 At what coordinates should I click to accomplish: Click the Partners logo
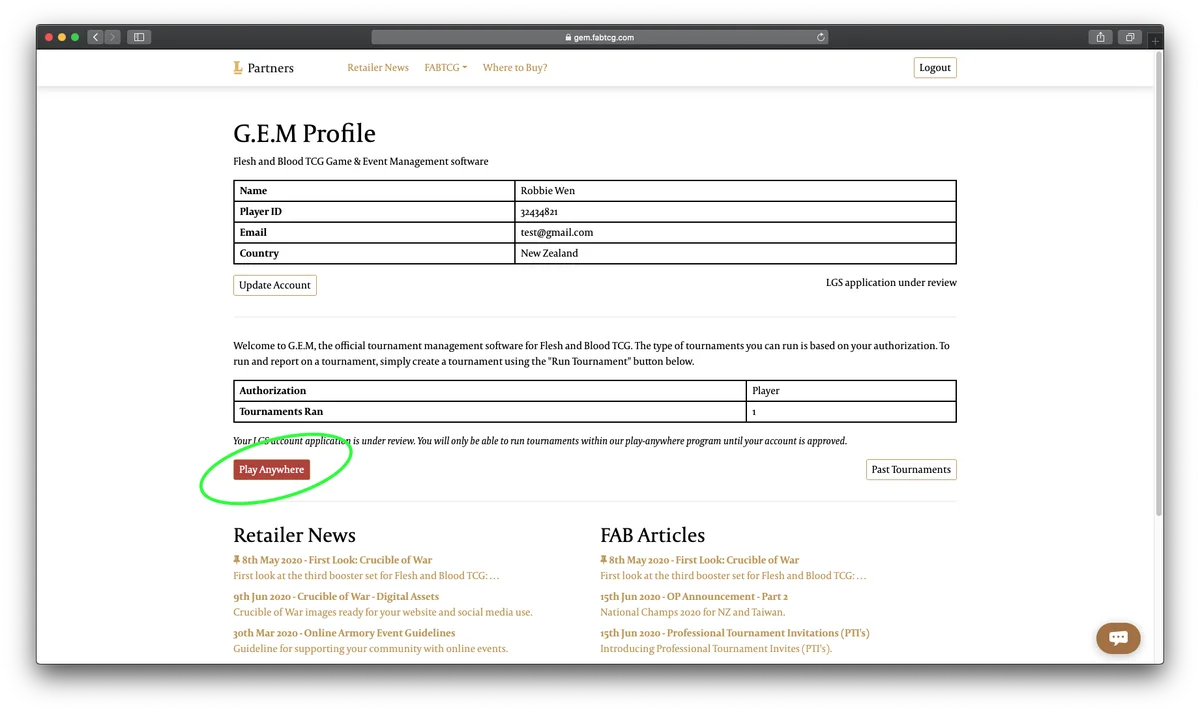tap(263, 68)
